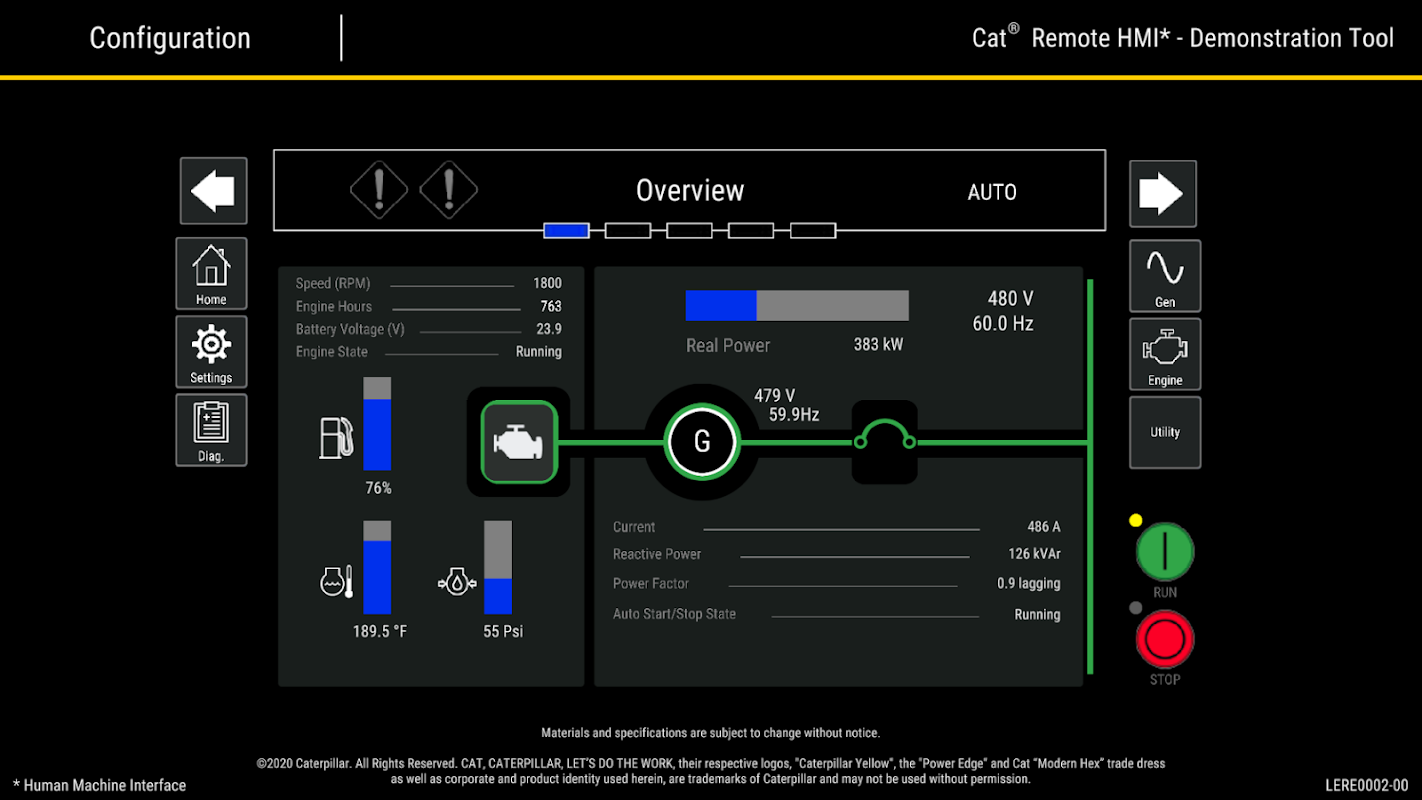Click the 480 V bus voltage reading
1422x800 pixels.
(1011, 299)
